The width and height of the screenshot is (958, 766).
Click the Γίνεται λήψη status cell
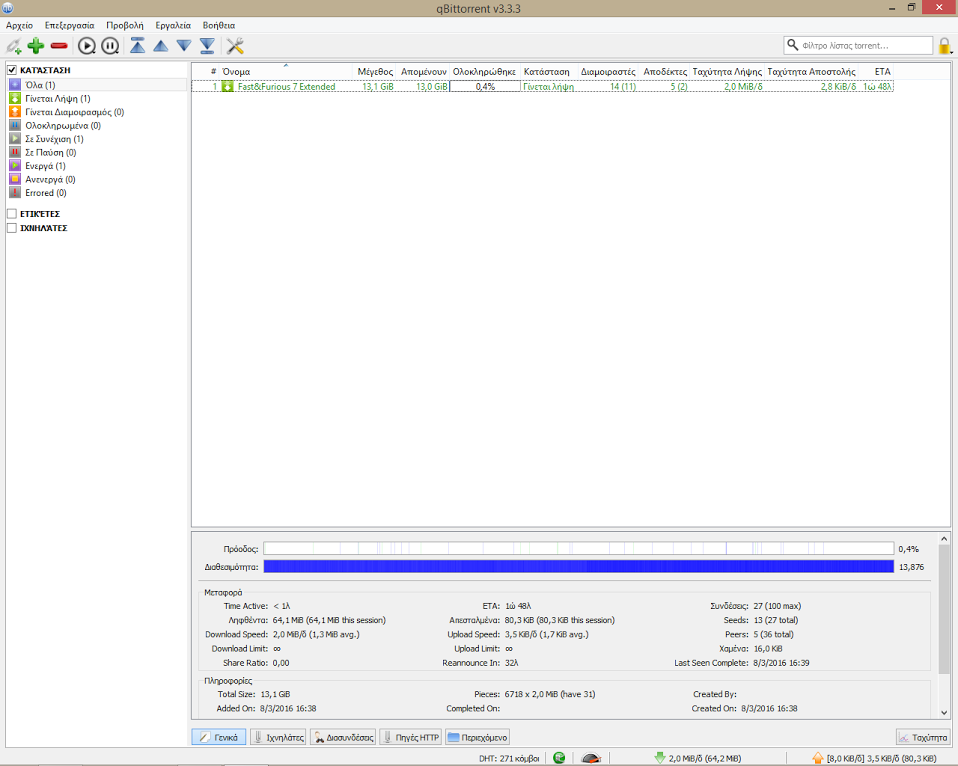click(x=548, y=87)
